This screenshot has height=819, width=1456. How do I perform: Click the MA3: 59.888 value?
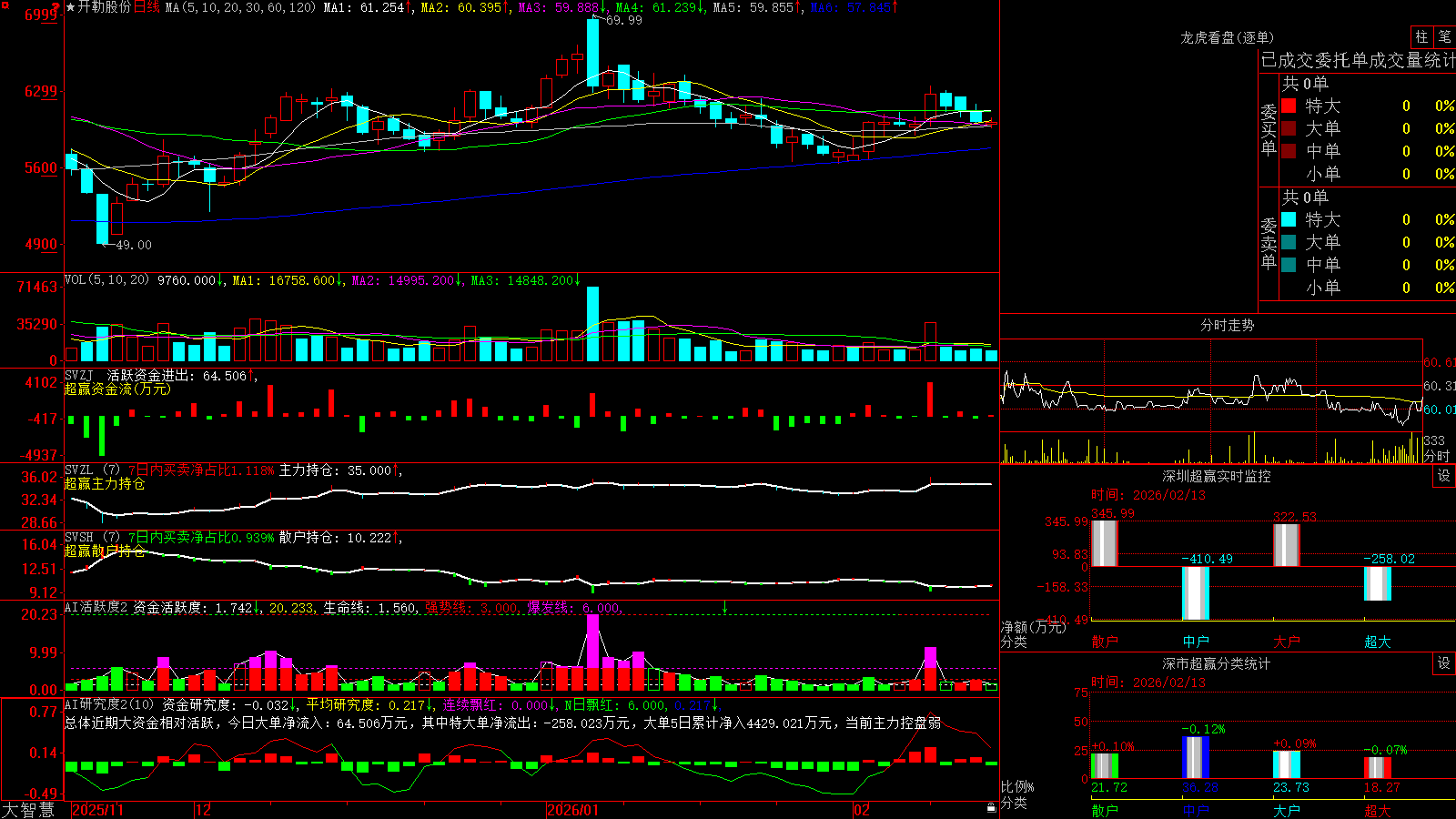point(559,7)
